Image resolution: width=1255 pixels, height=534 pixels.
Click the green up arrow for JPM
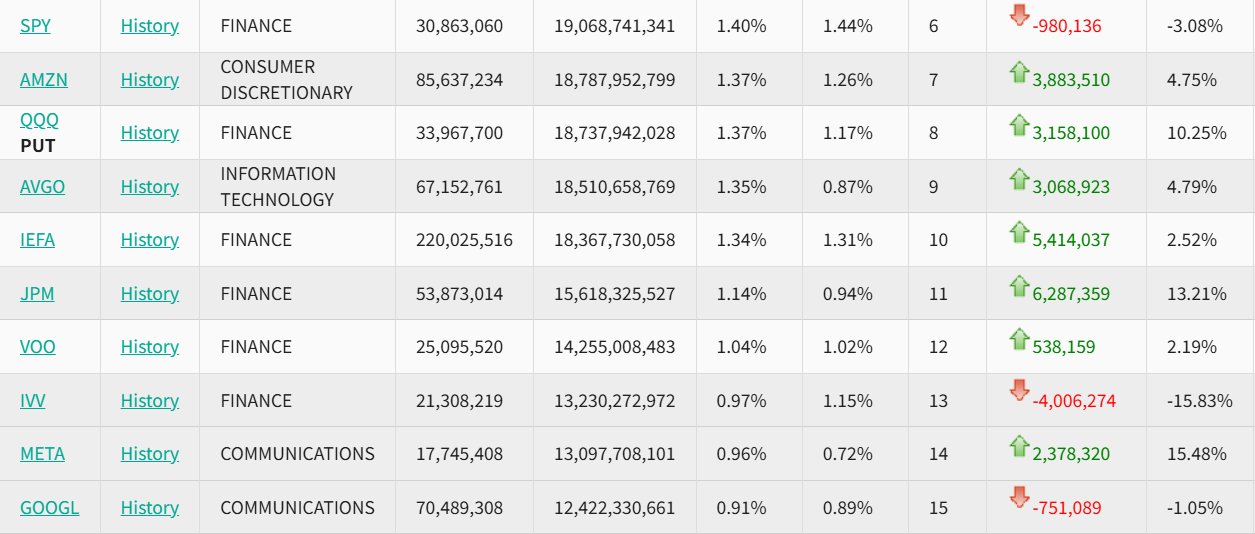point(1019,285)
